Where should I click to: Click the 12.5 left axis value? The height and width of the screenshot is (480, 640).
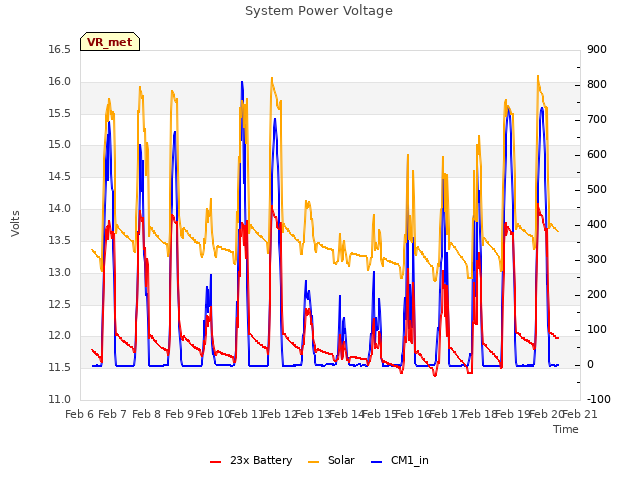60,304
